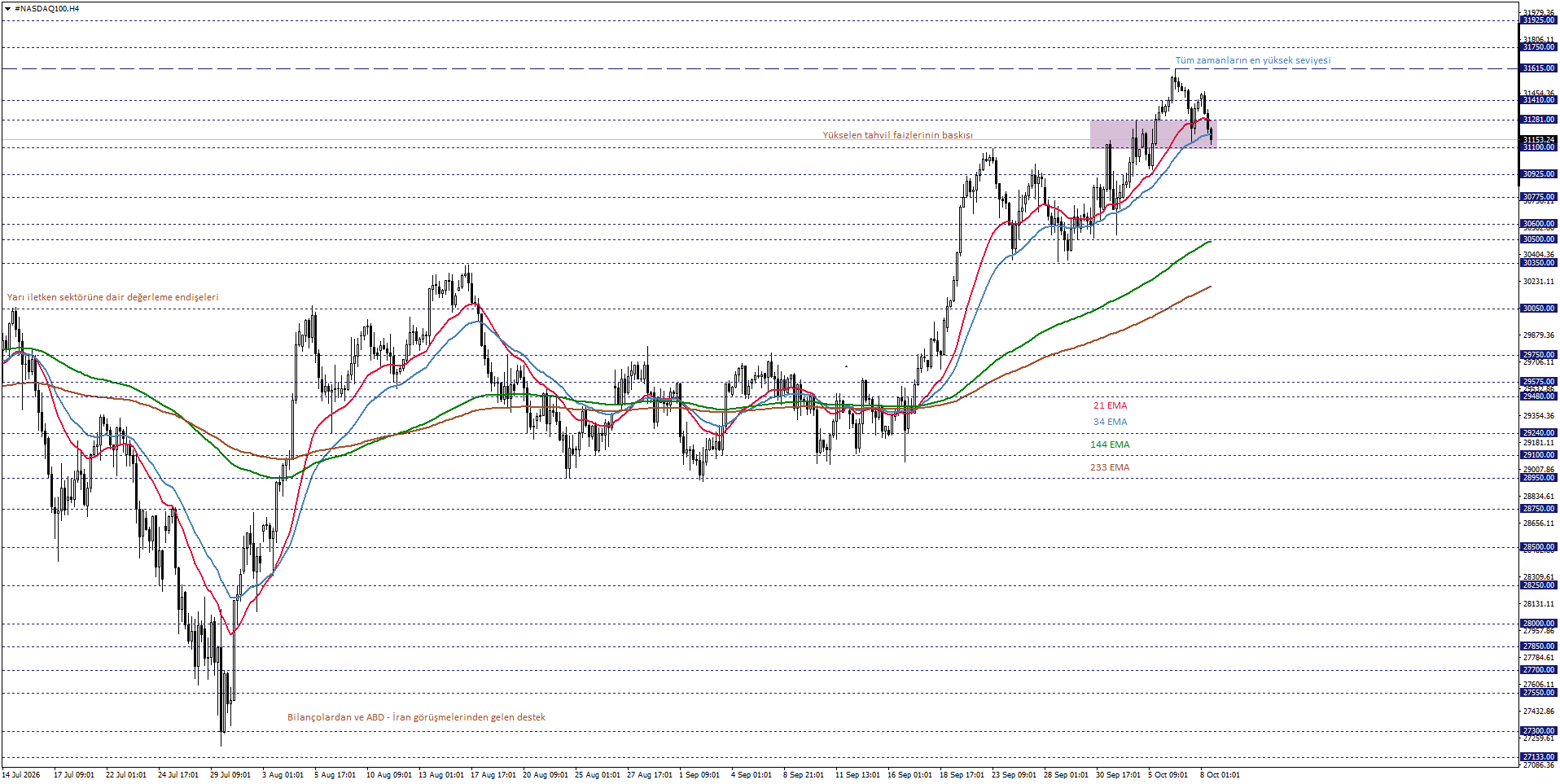Click the 28750.00 price level label
1560x784 pixels.
pyautogui.click(x=1538, y=509)
